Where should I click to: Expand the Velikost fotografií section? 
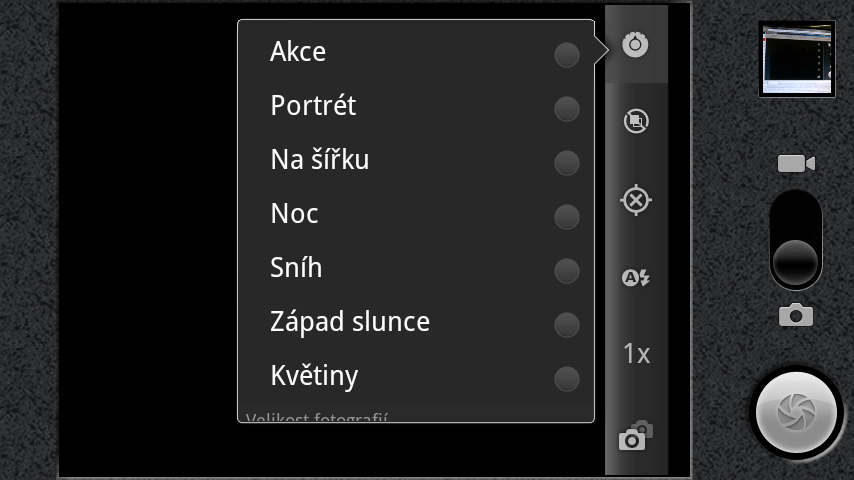click(x=316, y=417)
